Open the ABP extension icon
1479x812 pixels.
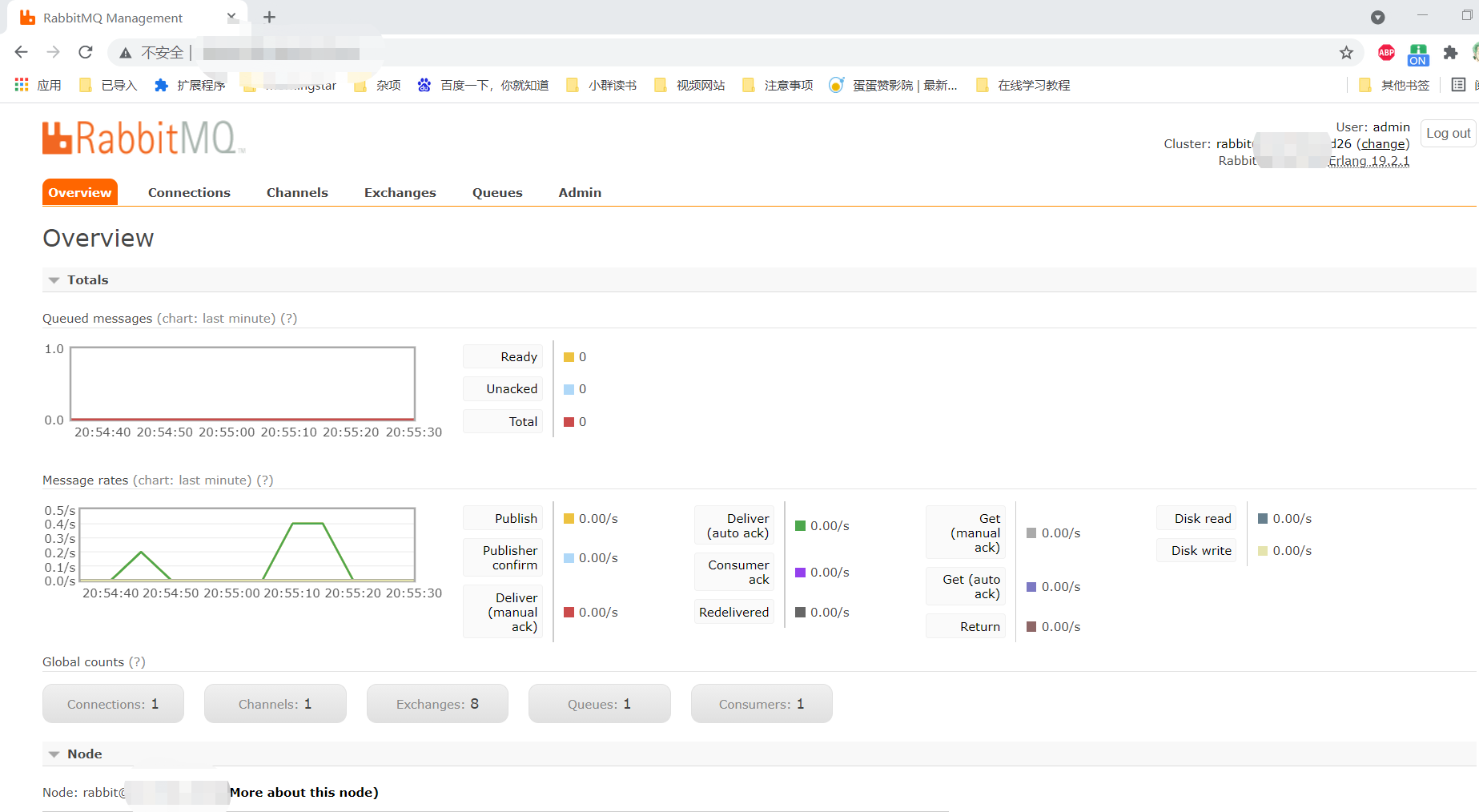[1386, 53]
